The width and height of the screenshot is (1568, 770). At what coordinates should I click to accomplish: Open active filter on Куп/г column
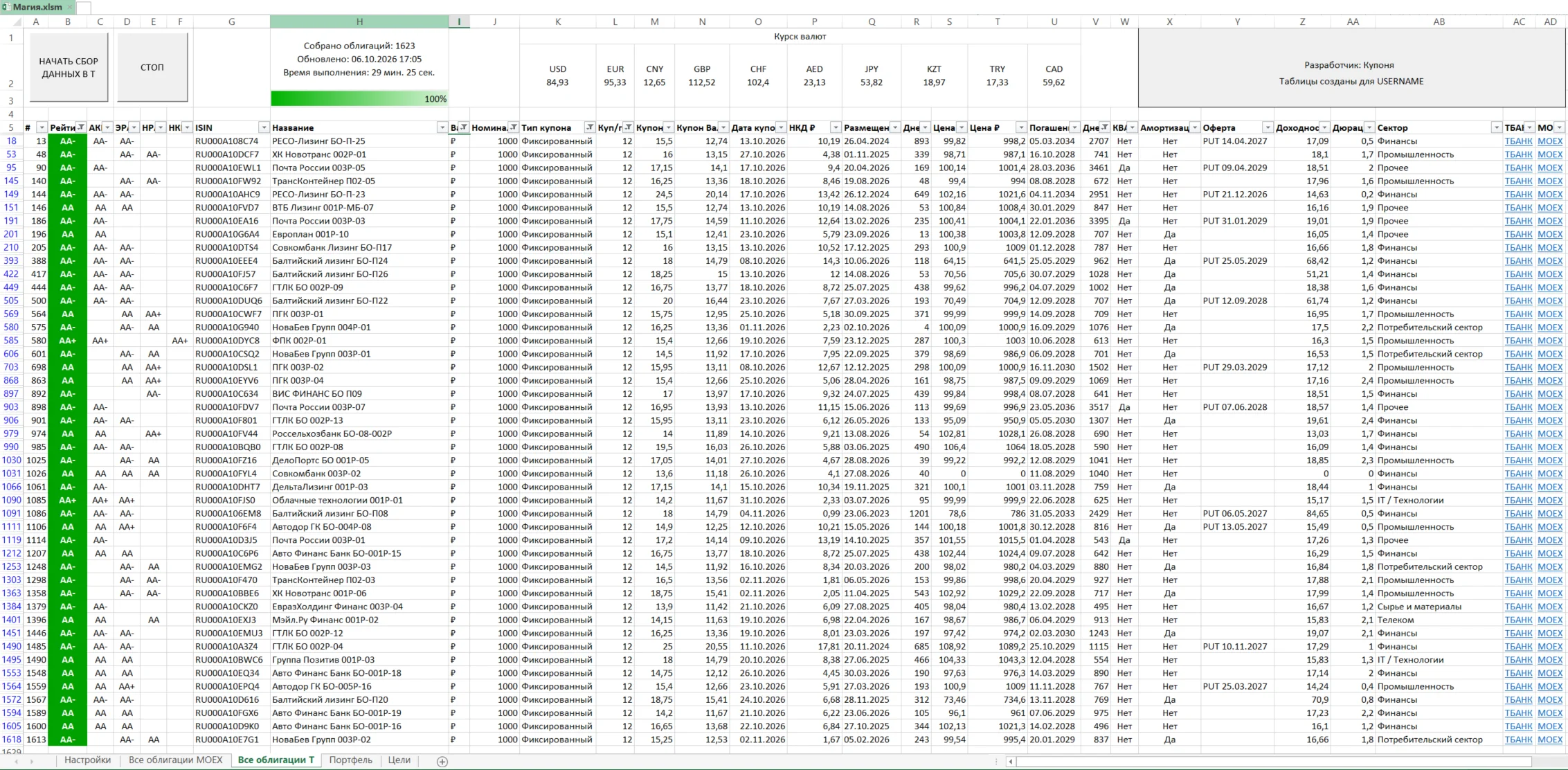pyautogui.click(x=629, y=127)
